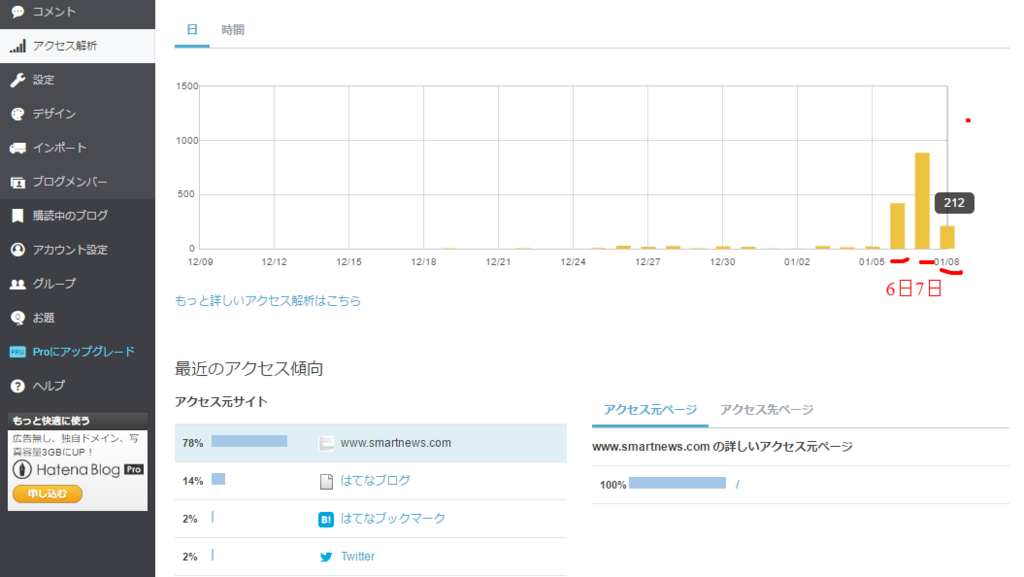Image resolution: width=1024 pixels, height=577 pixels.
Task: Click the smartnews favicon in referrer row
Action: click(326, 444)
